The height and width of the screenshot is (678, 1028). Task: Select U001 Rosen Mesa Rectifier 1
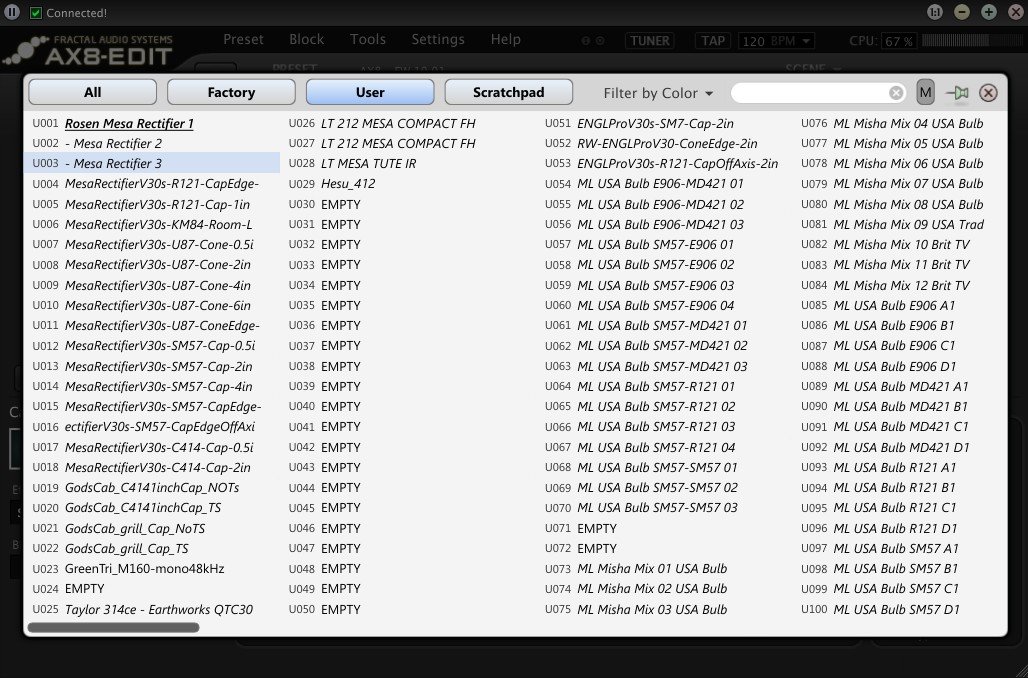(x=152, y=123)
